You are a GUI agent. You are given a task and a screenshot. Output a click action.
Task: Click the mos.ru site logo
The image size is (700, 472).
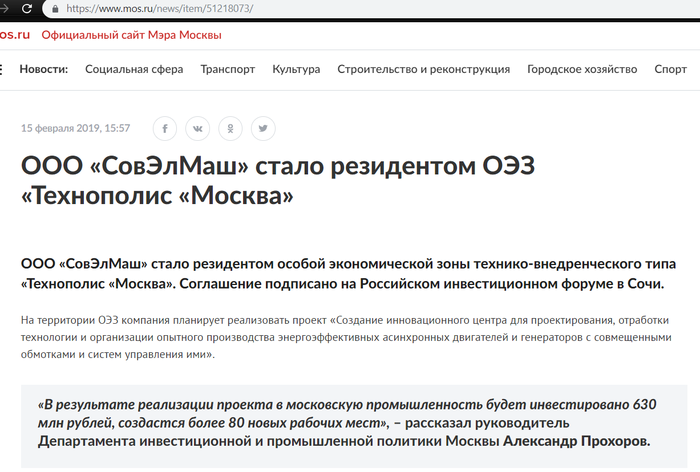point(14,35)
